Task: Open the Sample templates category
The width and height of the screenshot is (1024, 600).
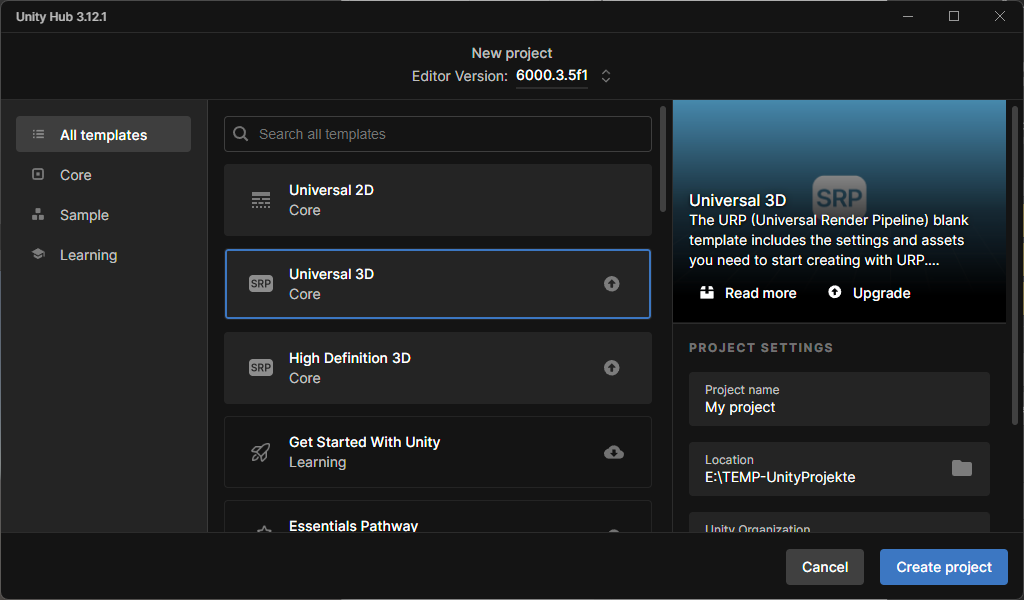Action: pyautogui.click(x=84, y=215)
